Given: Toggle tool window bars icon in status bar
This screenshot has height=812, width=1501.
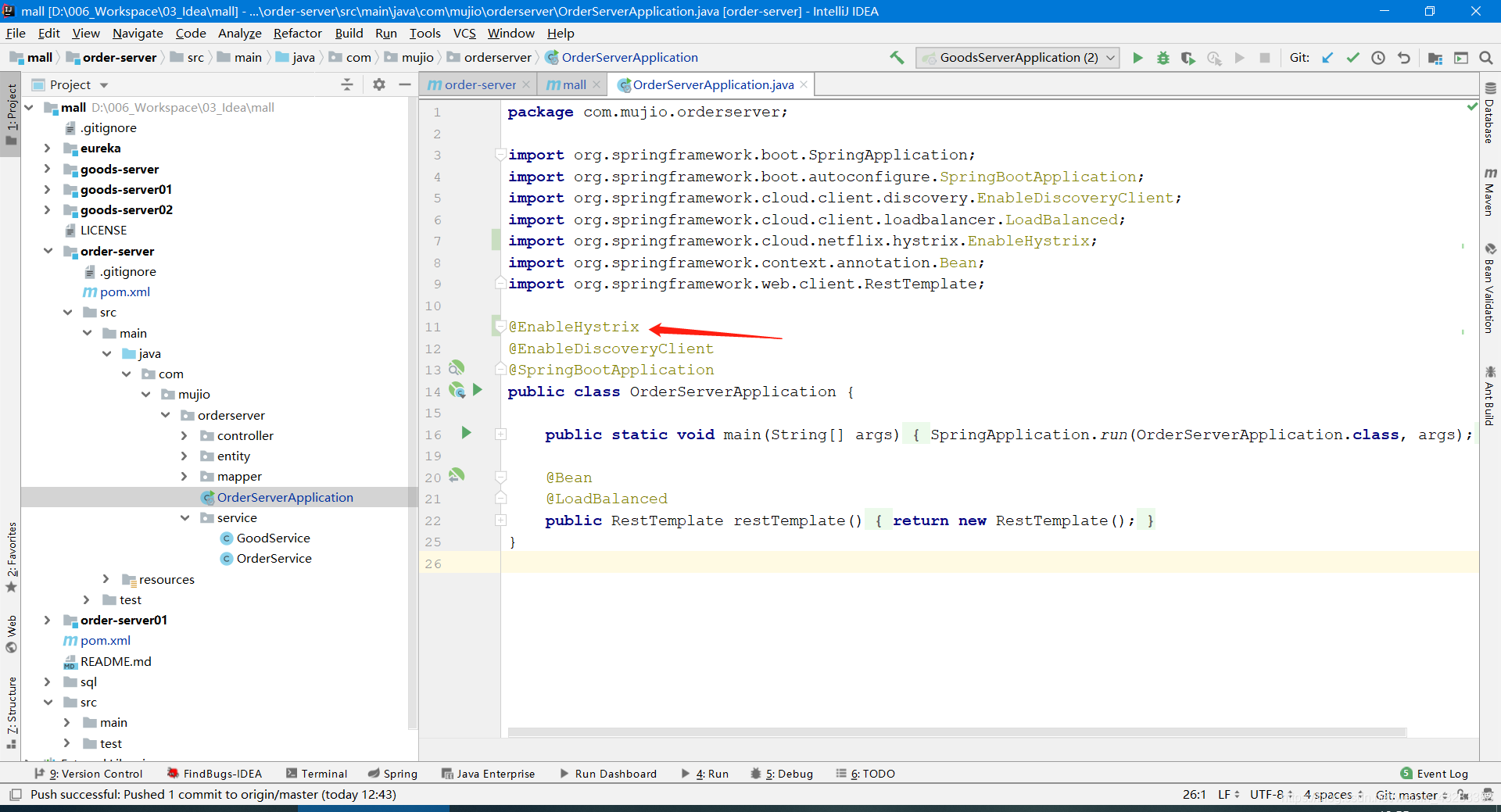Looking at the screenshot, I should [x=15, y=795].
